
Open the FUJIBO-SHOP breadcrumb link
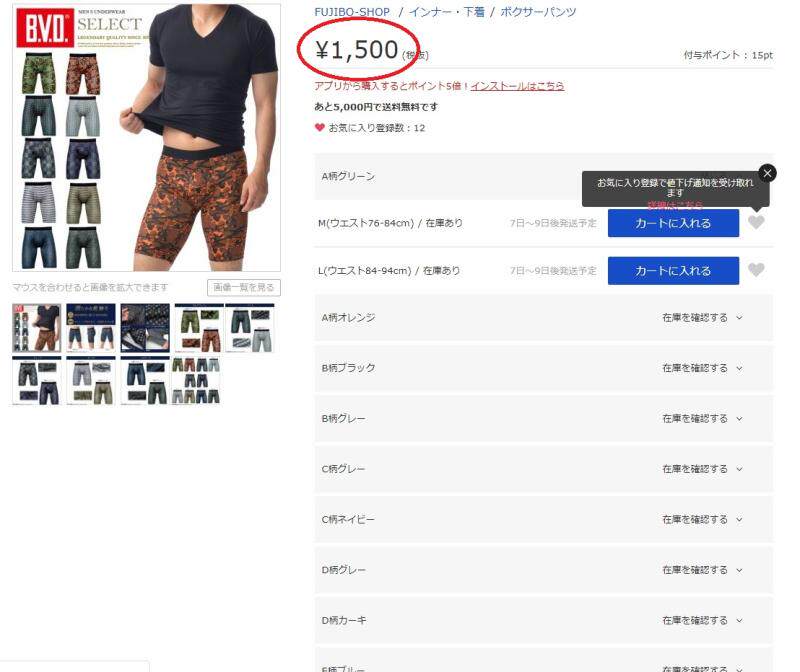(x=352, y=12)
